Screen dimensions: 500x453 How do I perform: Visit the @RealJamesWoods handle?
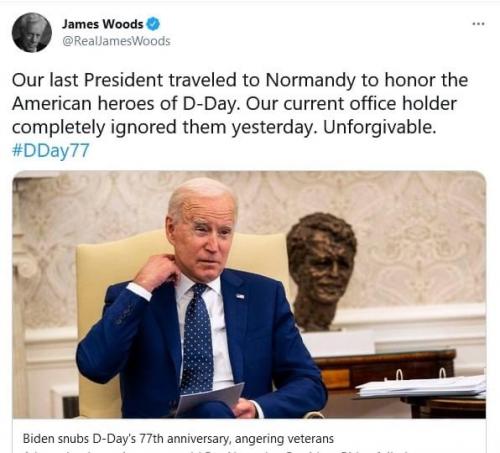click(116, 41)
